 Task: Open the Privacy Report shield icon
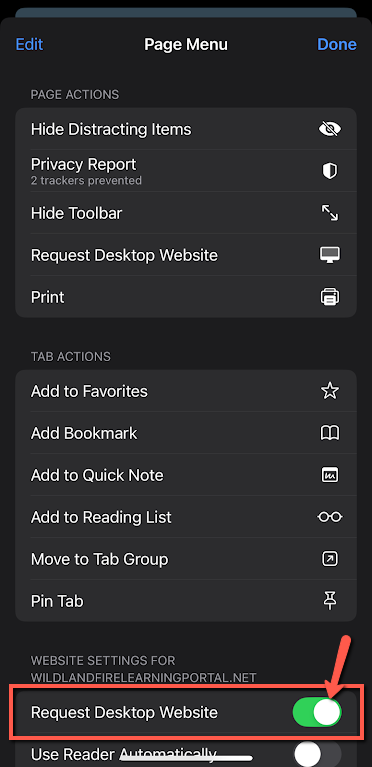(x=330, y=171)
